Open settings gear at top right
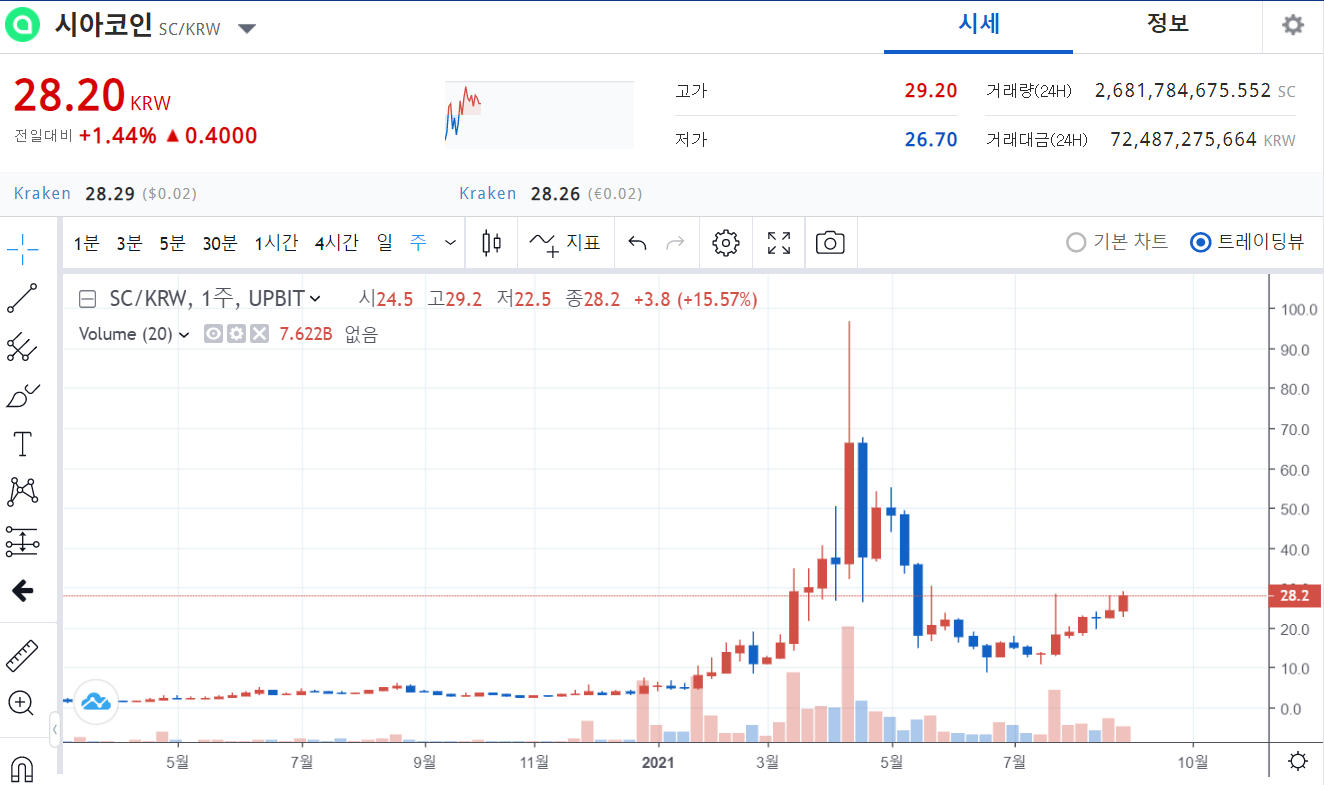 (x=1293, y=25)
